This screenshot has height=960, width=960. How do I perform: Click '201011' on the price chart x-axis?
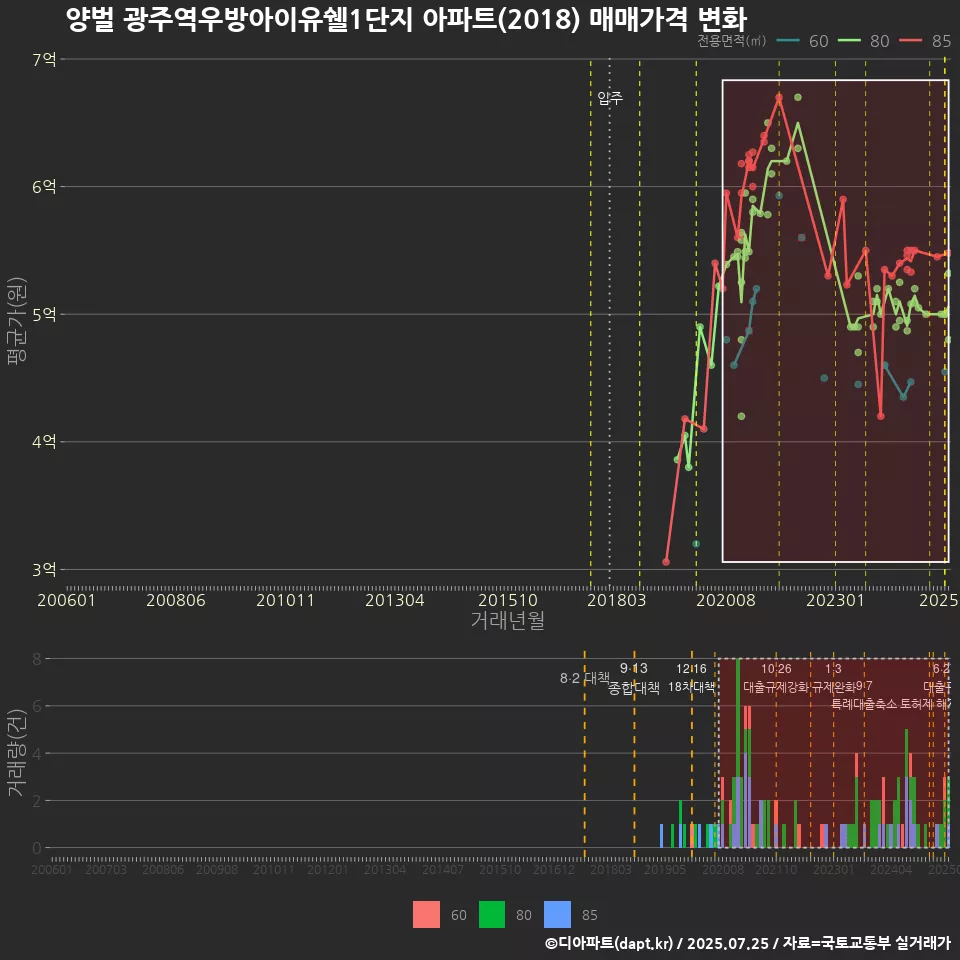pos(285,600)
